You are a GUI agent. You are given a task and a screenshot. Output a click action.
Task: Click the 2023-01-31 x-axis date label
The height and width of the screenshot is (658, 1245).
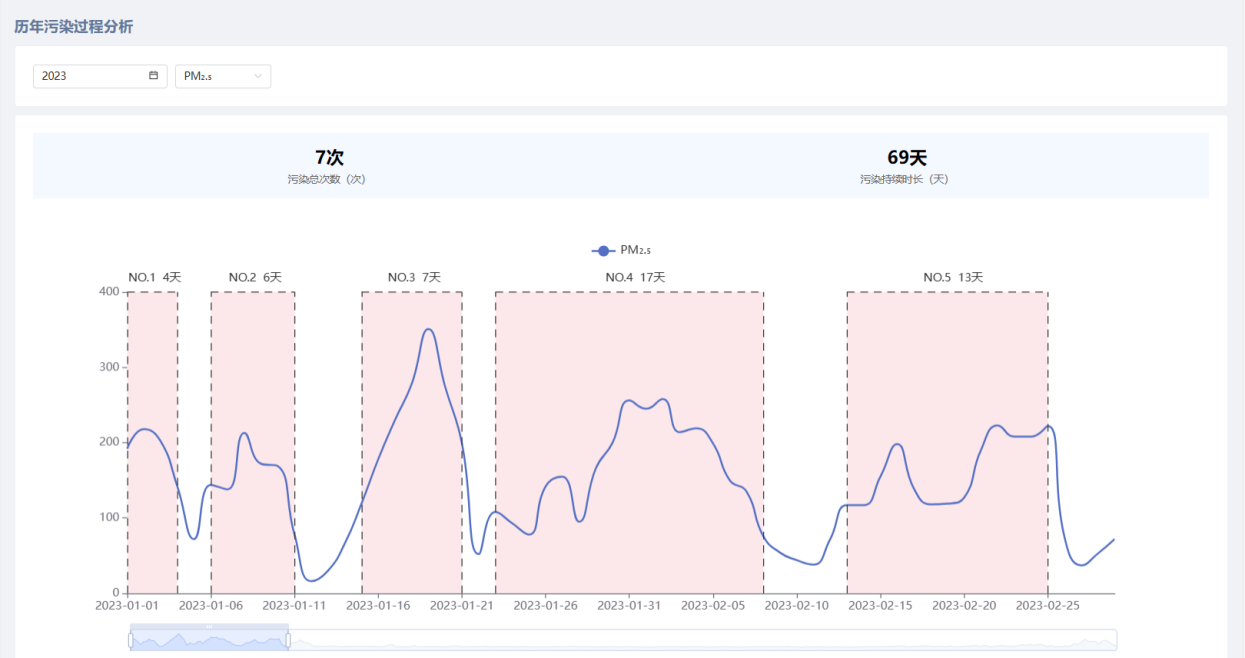(x=629, y=605)
